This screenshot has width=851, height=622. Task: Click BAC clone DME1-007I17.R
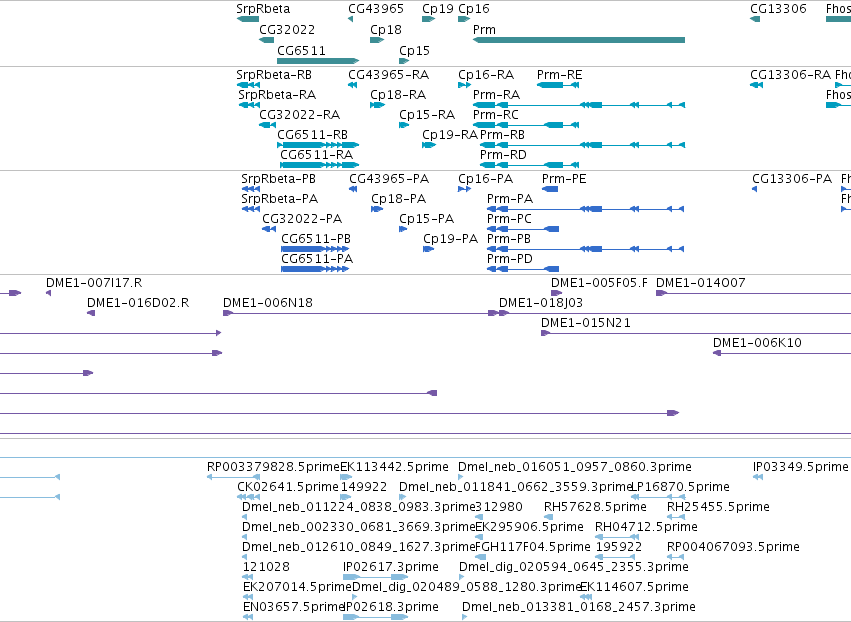(x=94, y=283)
